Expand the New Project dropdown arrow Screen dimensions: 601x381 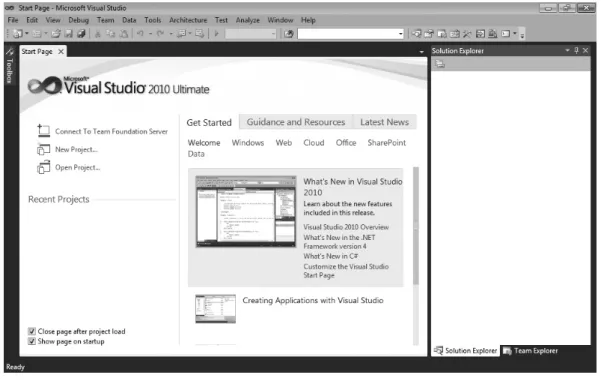coord(27,34)
